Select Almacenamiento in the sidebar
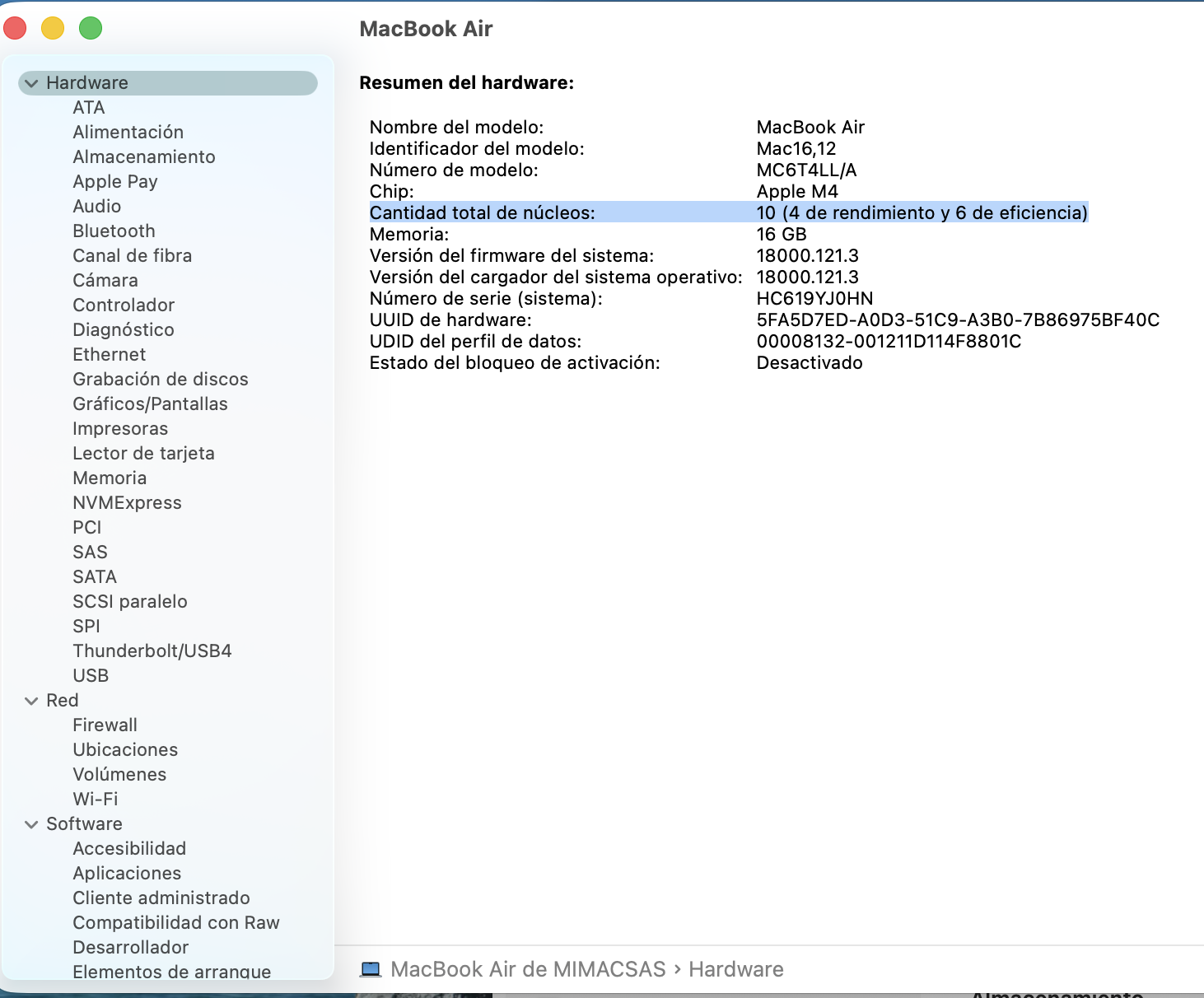Image resolution: width=1204 pixels, height=998 pixels. (144, 157)
